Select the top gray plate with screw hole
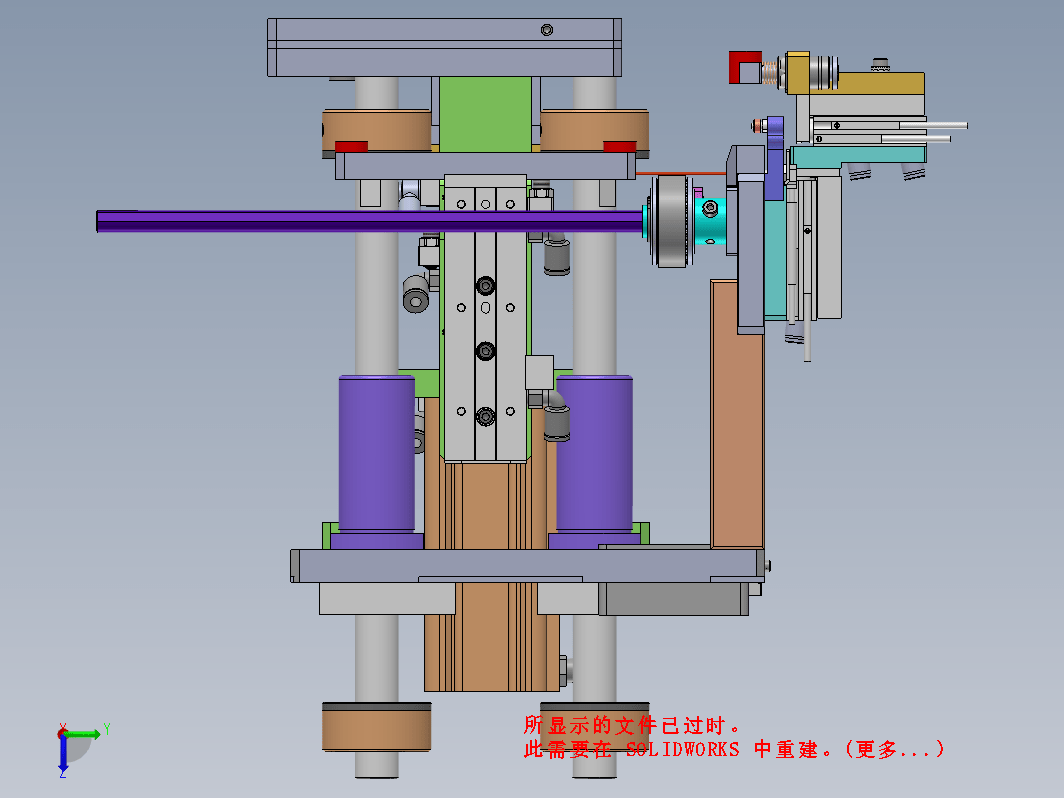This screenshot has height=798, width=1064. pos(444,48)
